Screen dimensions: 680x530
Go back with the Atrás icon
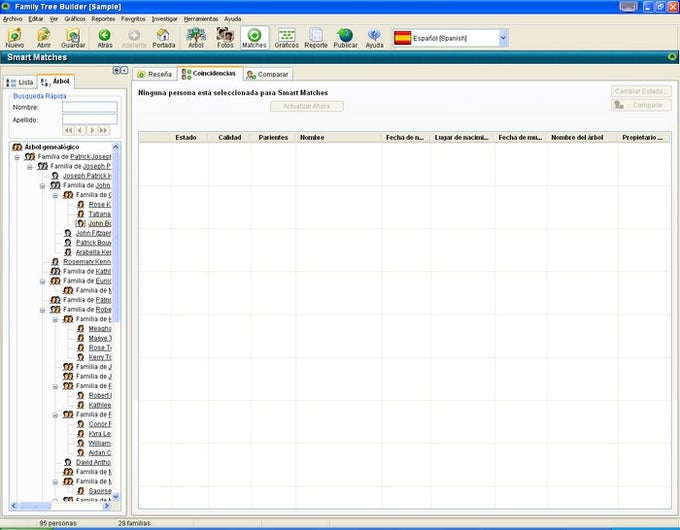pyautogui.click(x=105, y=37)
